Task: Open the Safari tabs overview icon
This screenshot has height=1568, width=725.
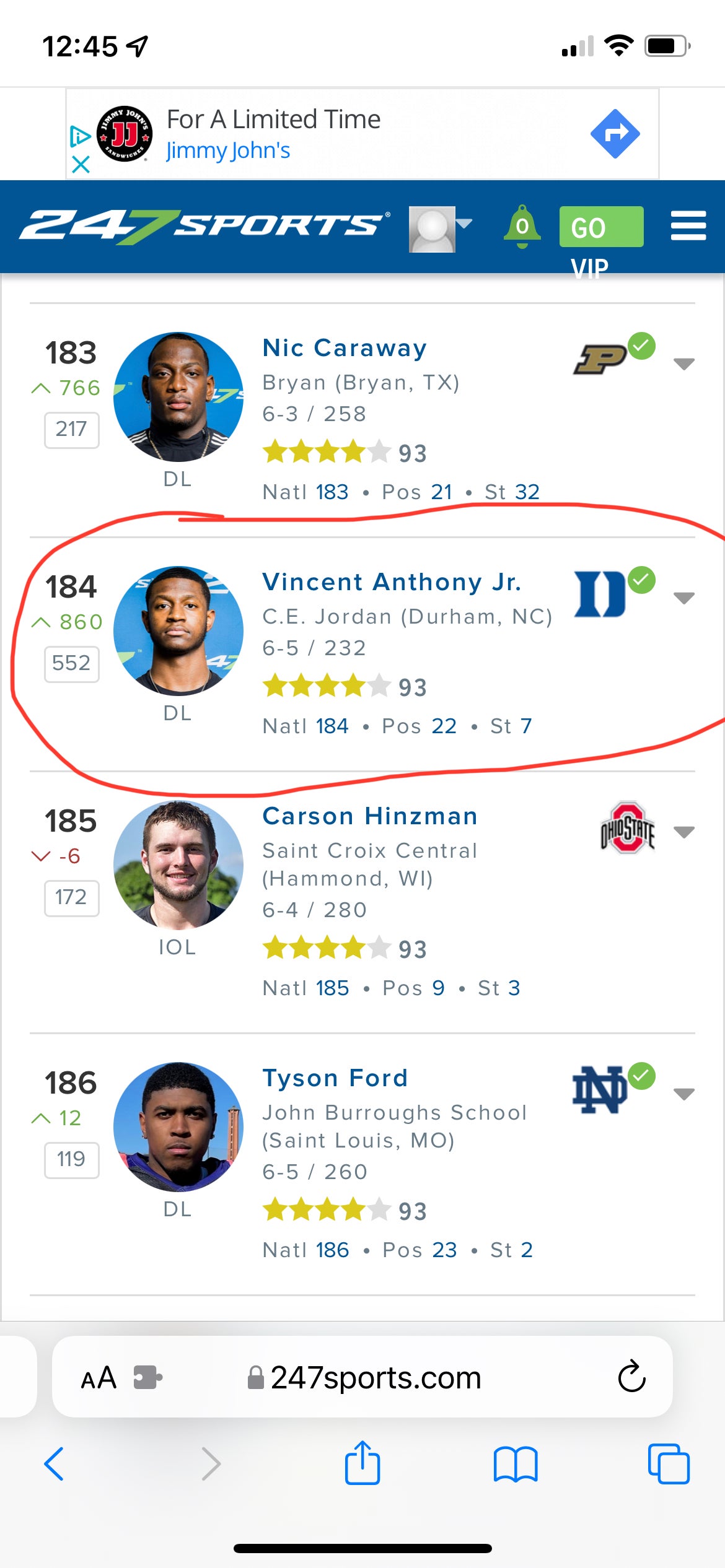Action: 668,1465
